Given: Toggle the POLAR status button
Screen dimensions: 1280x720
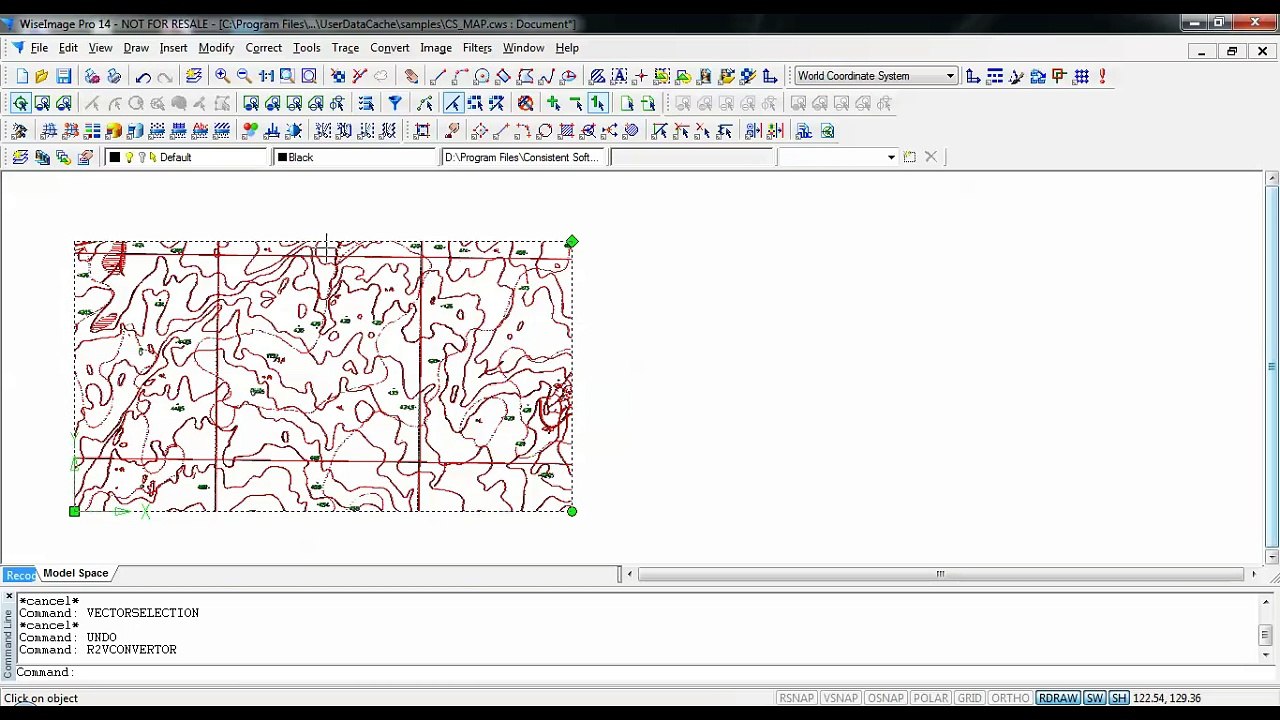Looking at the screenshot, I should [931, 698].
